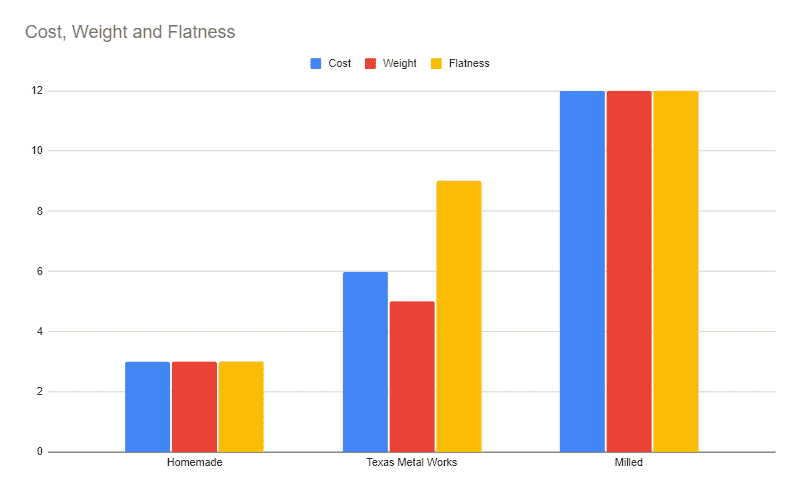Select the blue Cost bar for Homemade
The width and height of the screenshot is (799, 490).
[147, 406]
